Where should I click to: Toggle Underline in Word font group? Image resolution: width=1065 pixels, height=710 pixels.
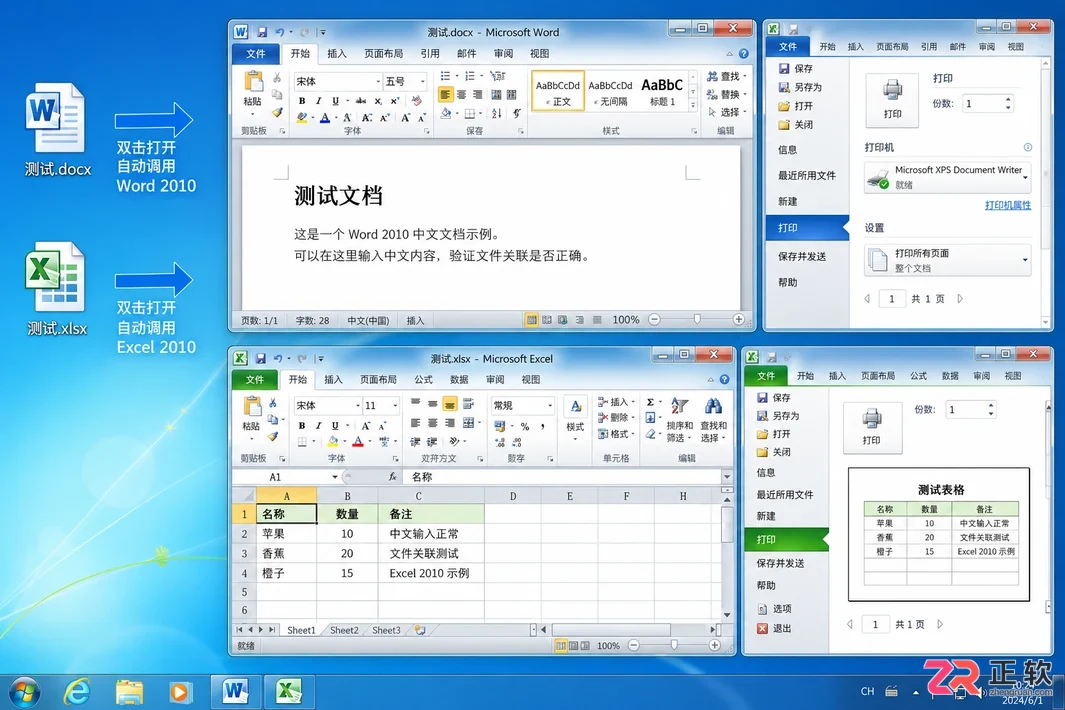click(335, 101)
